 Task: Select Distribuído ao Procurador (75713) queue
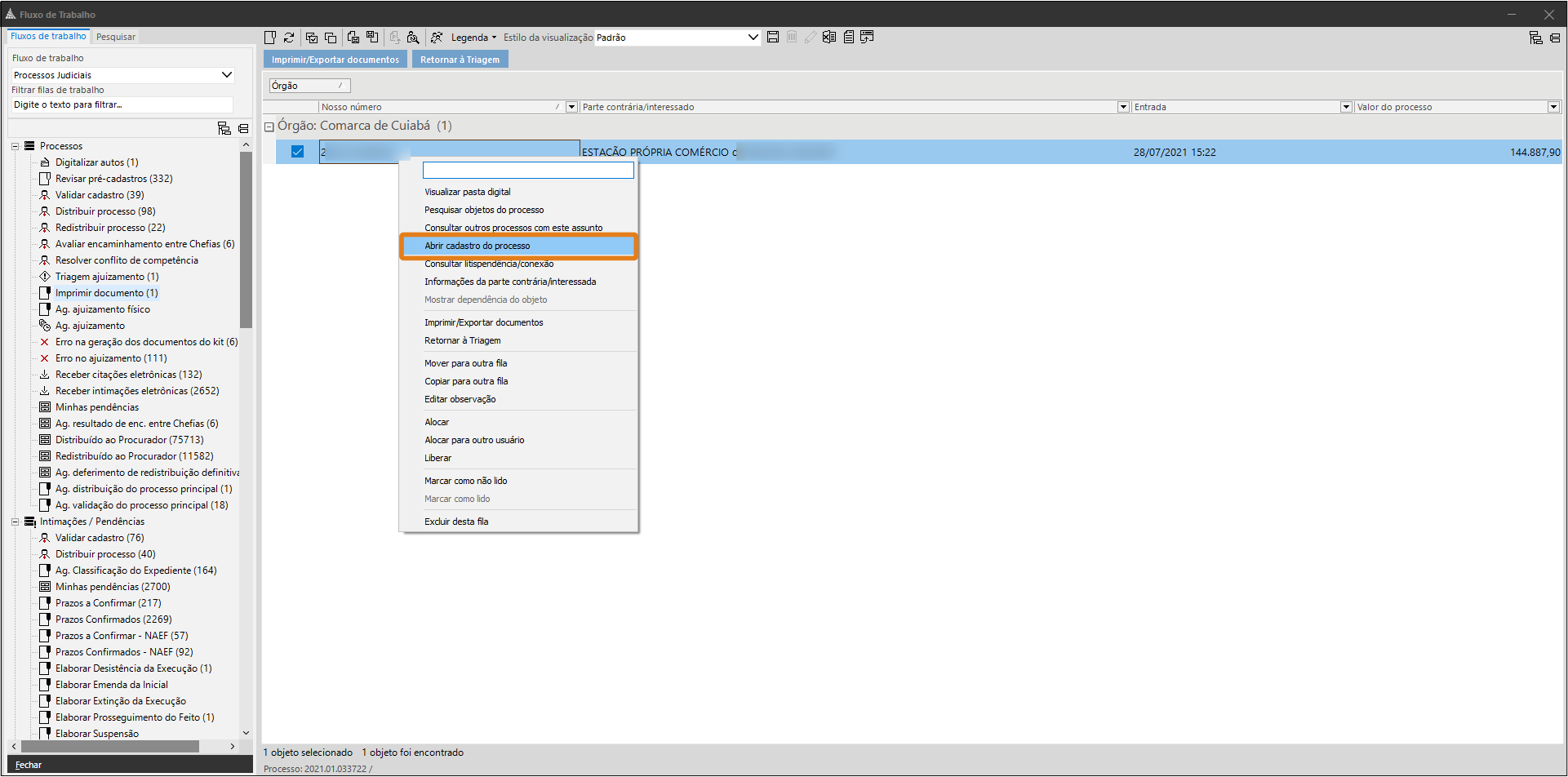129,440
